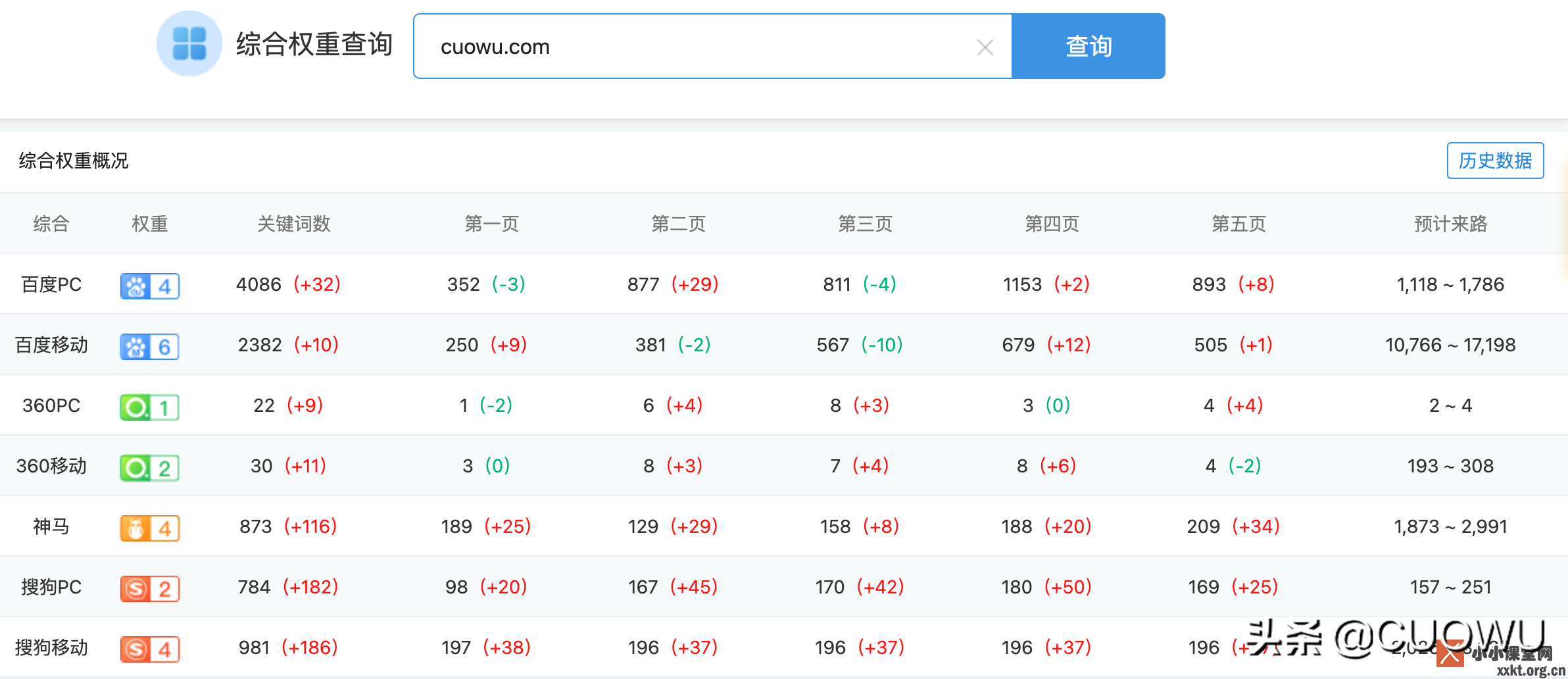
Task: Click the 193 ~ 308 traffic estimate
Action: click(x=1450, y=466)
